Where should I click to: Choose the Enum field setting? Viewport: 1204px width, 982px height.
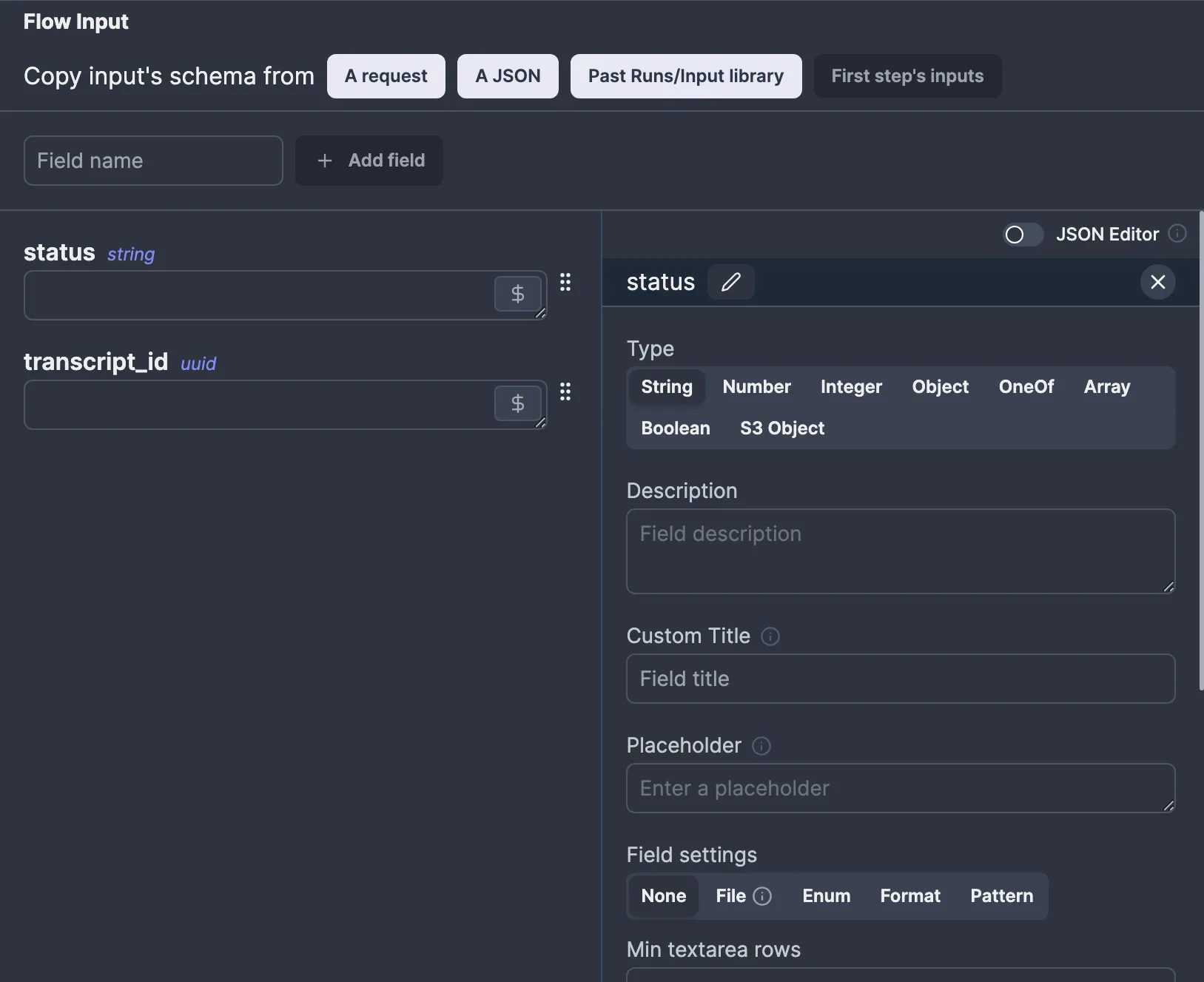pos(826,896)
